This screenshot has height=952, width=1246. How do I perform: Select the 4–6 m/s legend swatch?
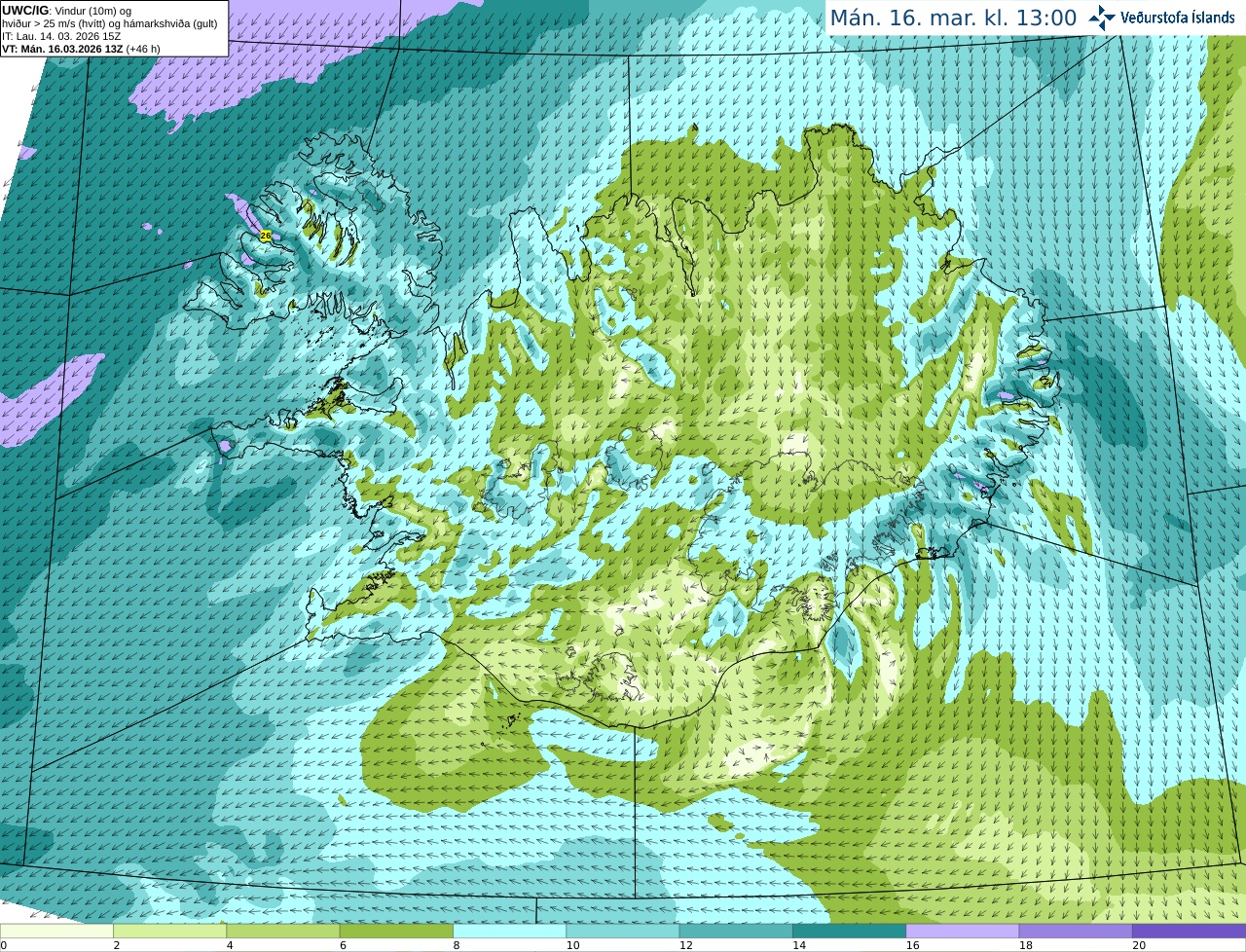(x=283, y=932)
